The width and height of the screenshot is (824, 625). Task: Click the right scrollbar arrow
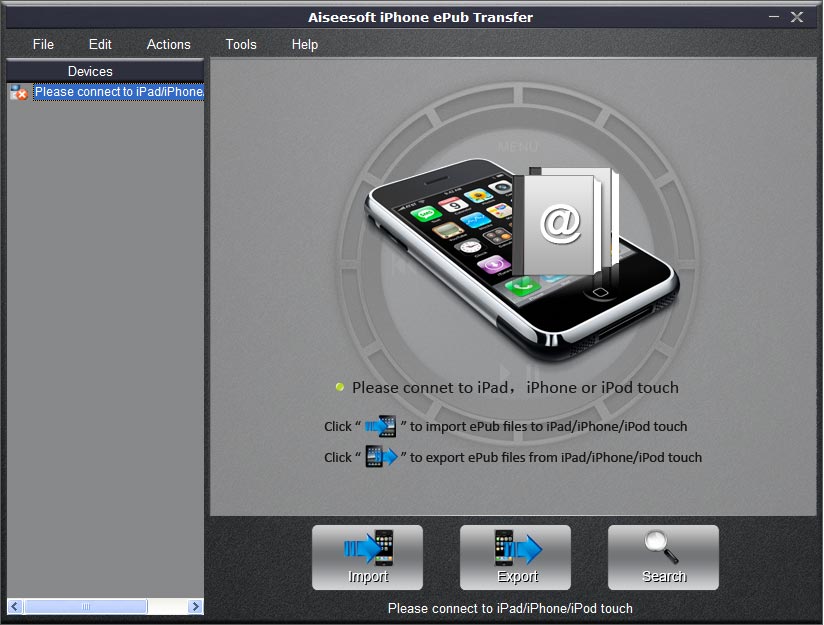(196, 606)
